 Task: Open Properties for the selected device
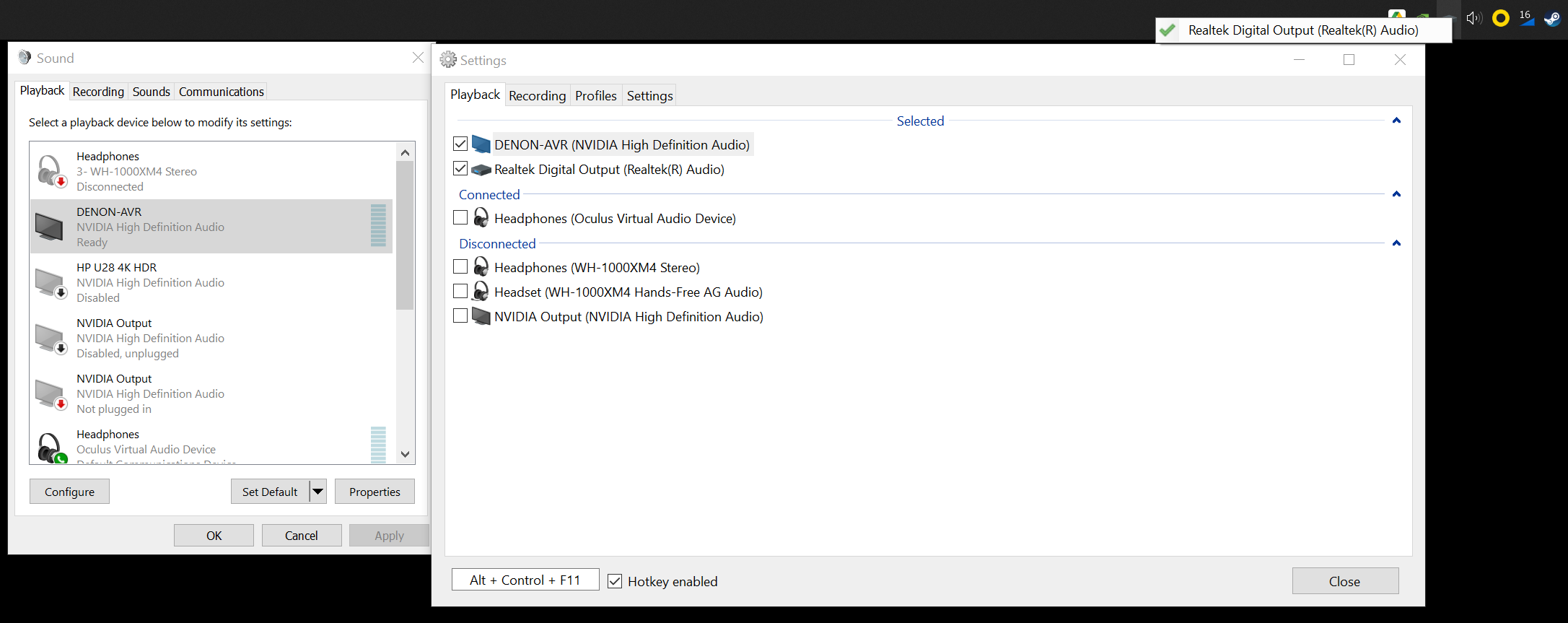pyautogui.click(x=375, y=492)
